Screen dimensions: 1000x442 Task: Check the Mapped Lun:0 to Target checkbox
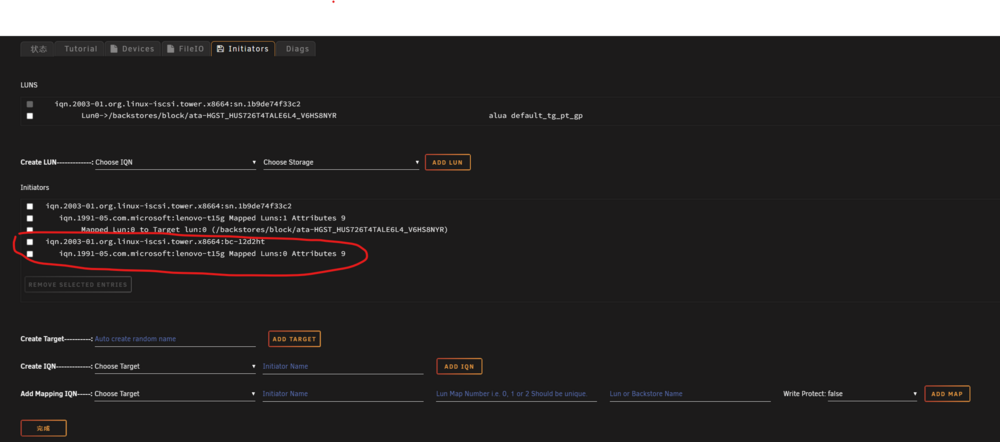click(x=30, y=230)
